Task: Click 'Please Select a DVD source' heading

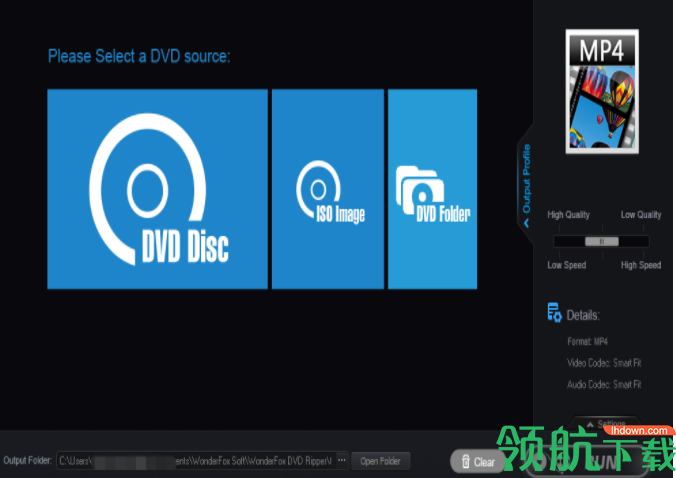Action: [x=139, y=56]
